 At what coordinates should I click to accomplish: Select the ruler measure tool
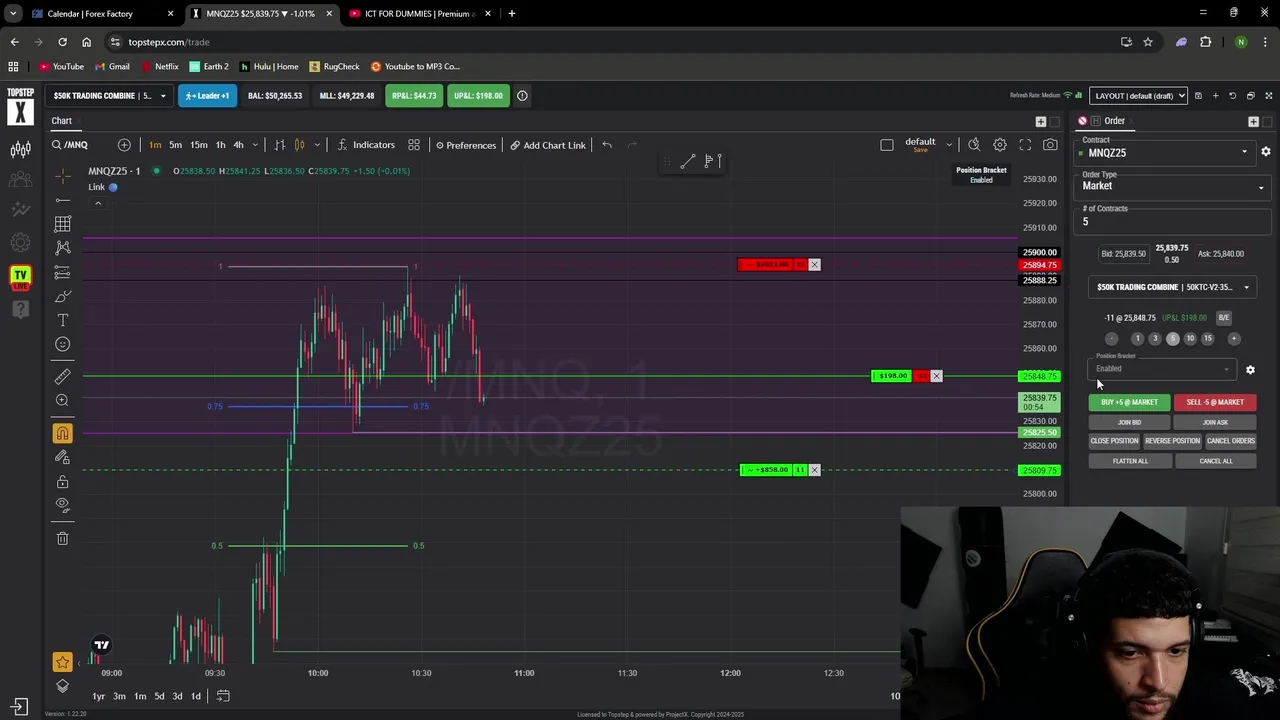point(63,377)
